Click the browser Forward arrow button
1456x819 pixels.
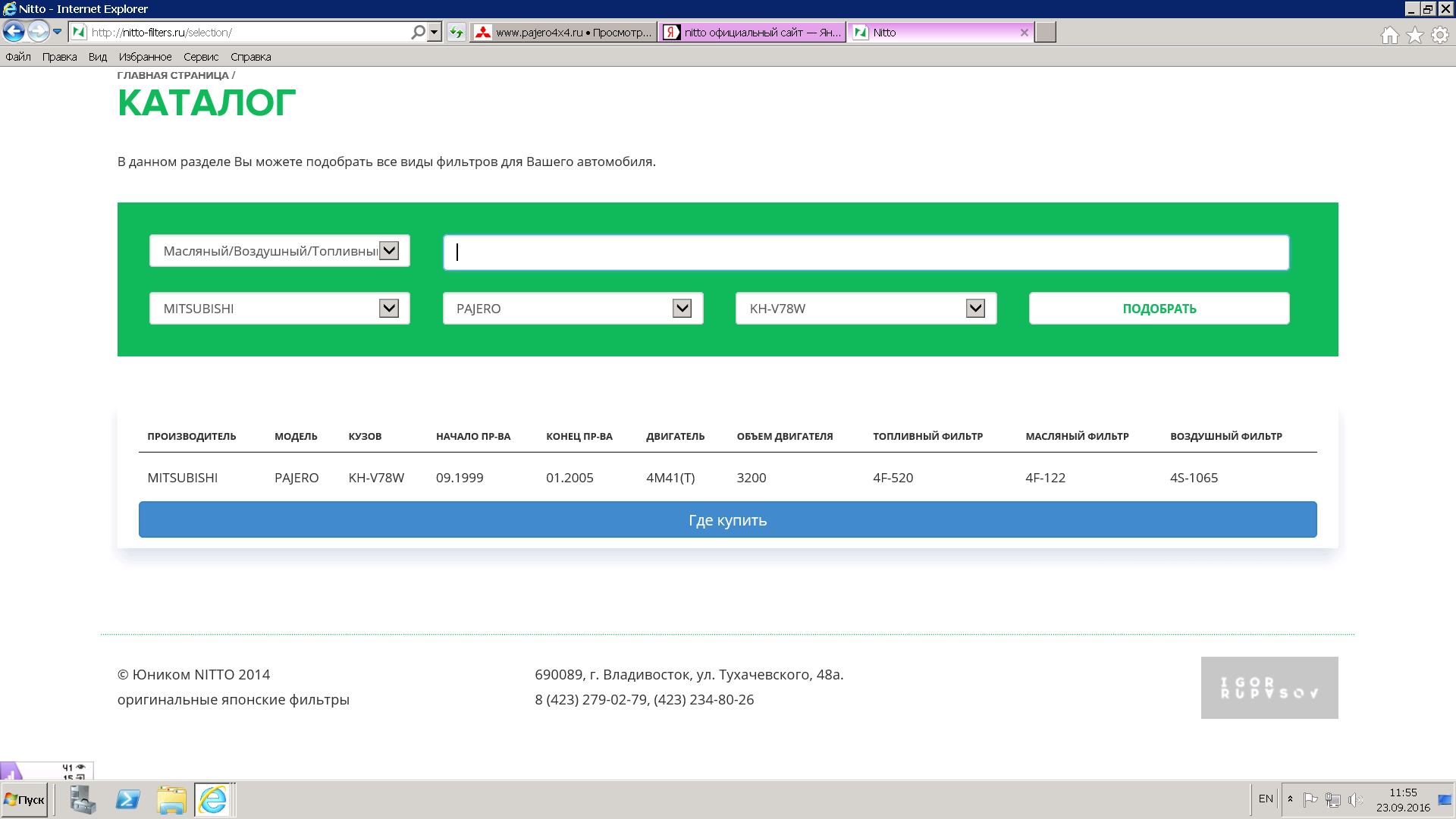click(x=38, y=32)
